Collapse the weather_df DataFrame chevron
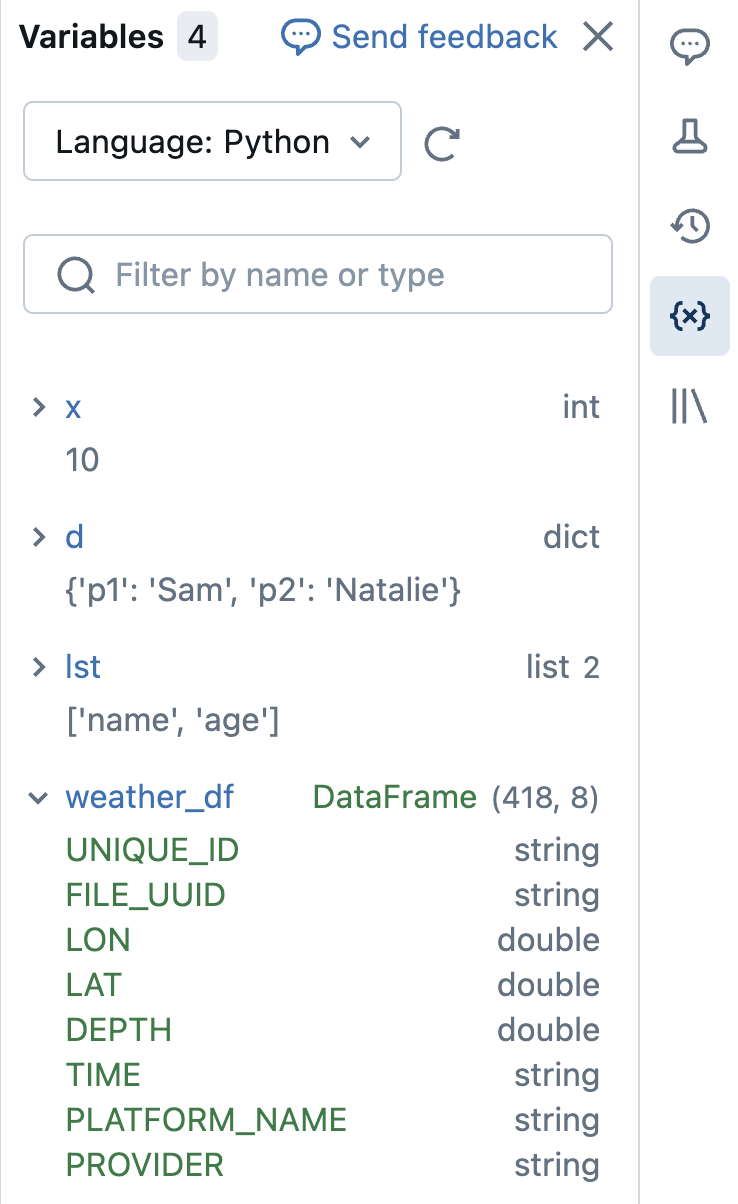738x1204 pixels. point(39,797)
